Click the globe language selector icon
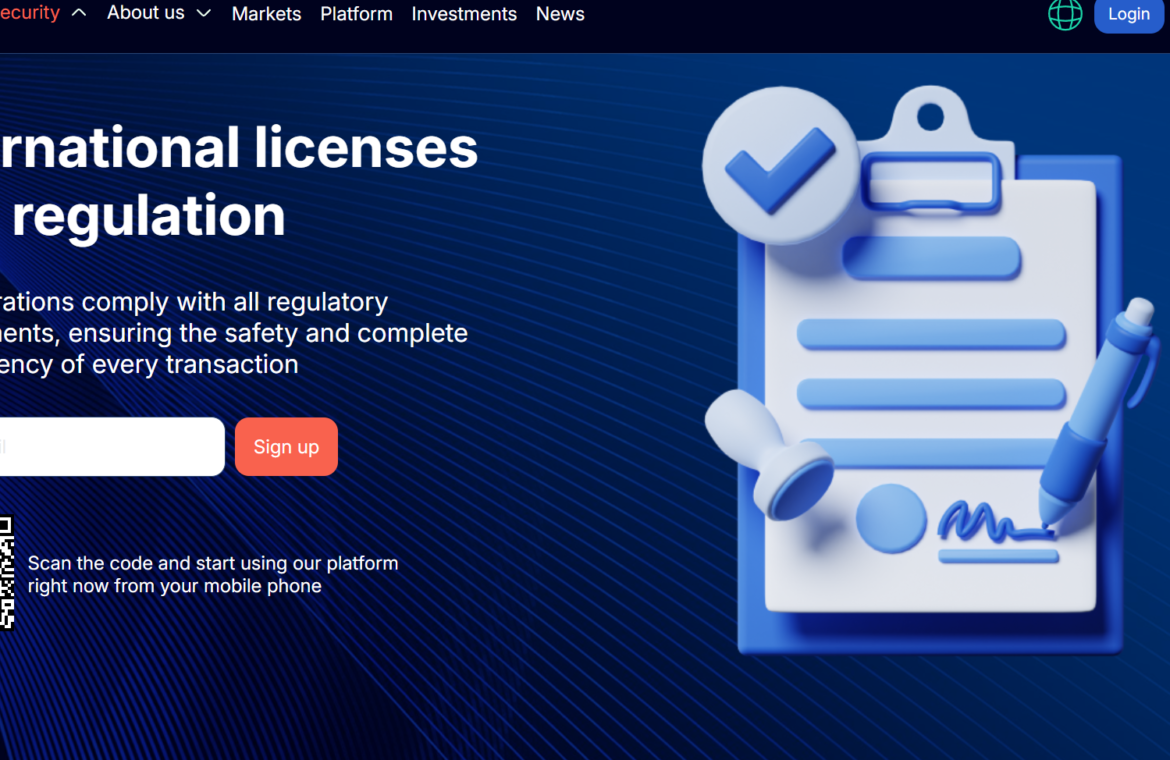1170x760 pixels. 1065,14
